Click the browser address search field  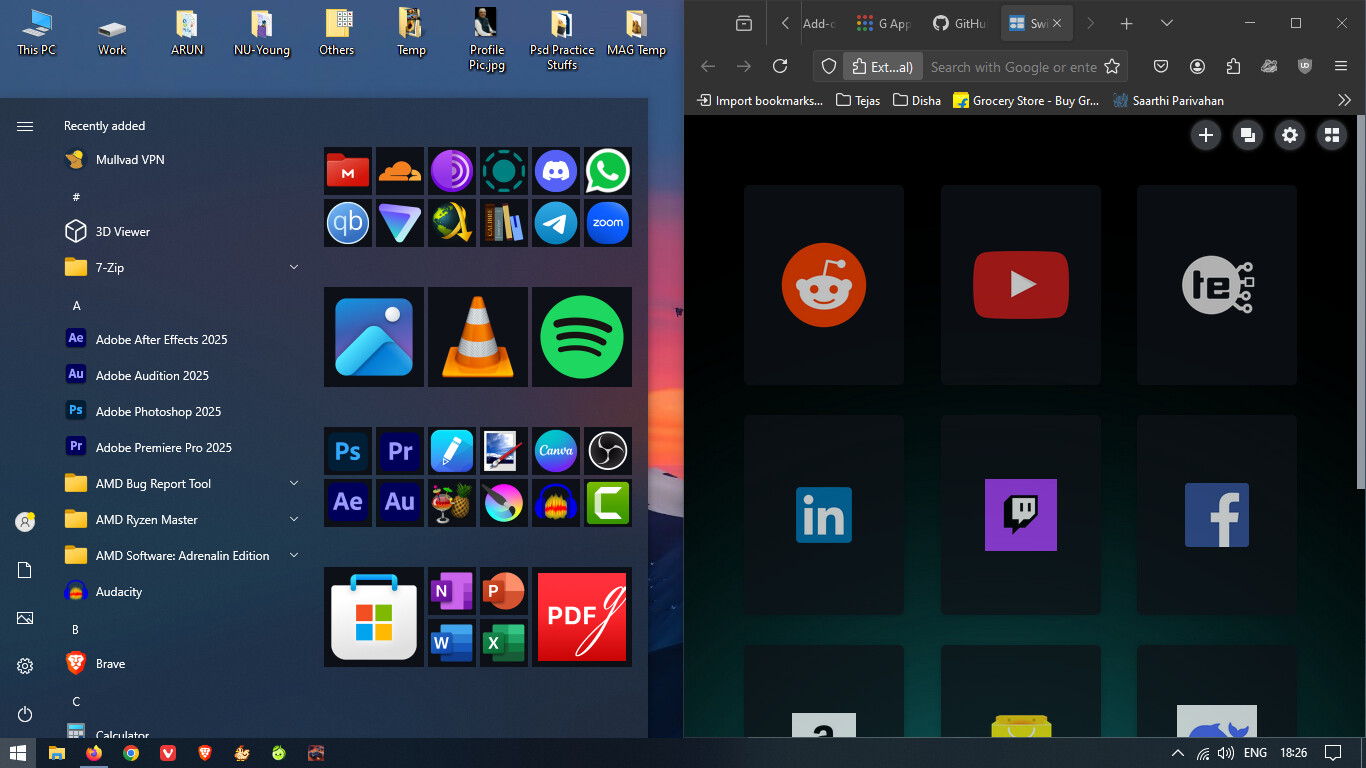click(x=1012, y=67)
